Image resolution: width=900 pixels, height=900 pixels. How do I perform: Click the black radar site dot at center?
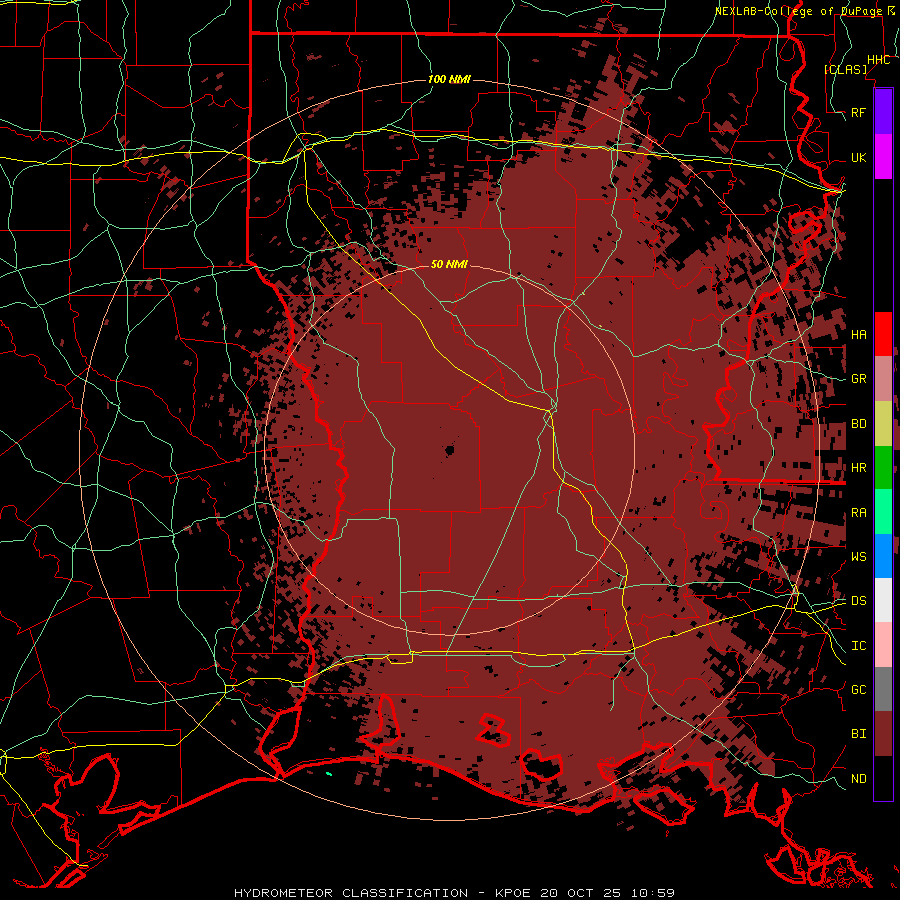(449, 449)
